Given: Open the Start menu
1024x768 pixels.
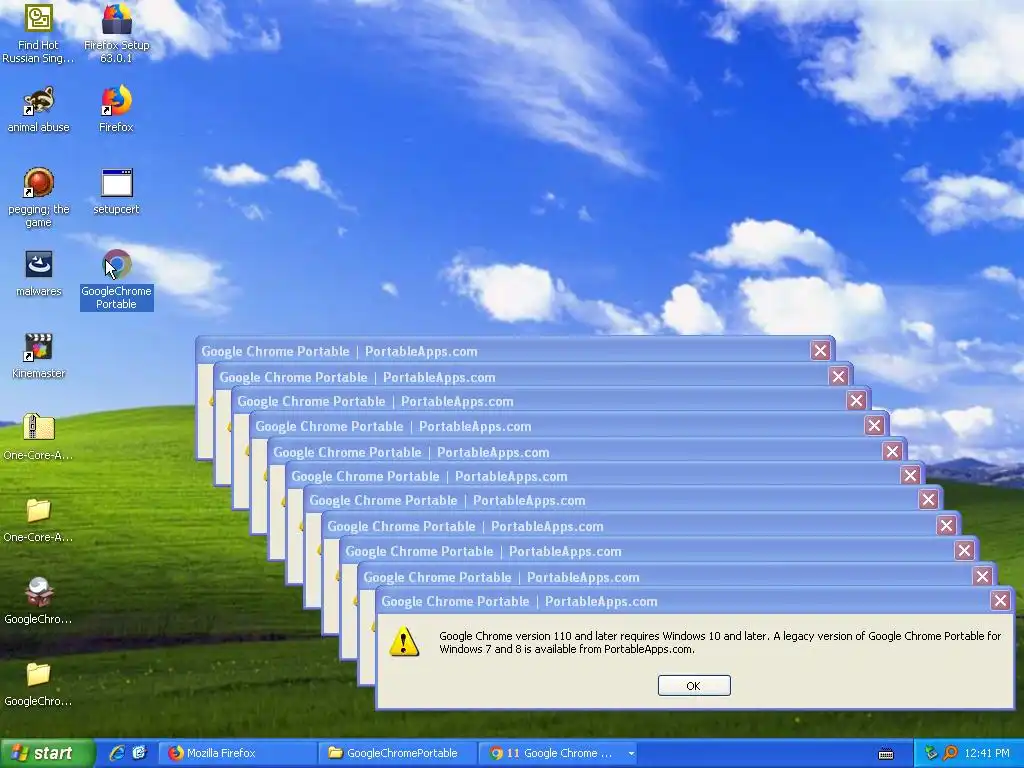Looking at the screenshot, I should pyautogui.click(x=47, y=753).
